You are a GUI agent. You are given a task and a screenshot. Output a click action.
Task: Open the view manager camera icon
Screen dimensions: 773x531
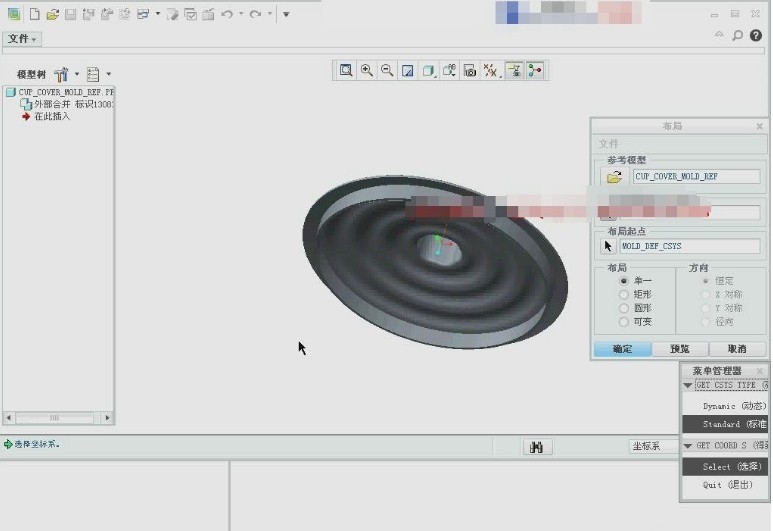tap(470, 71)
